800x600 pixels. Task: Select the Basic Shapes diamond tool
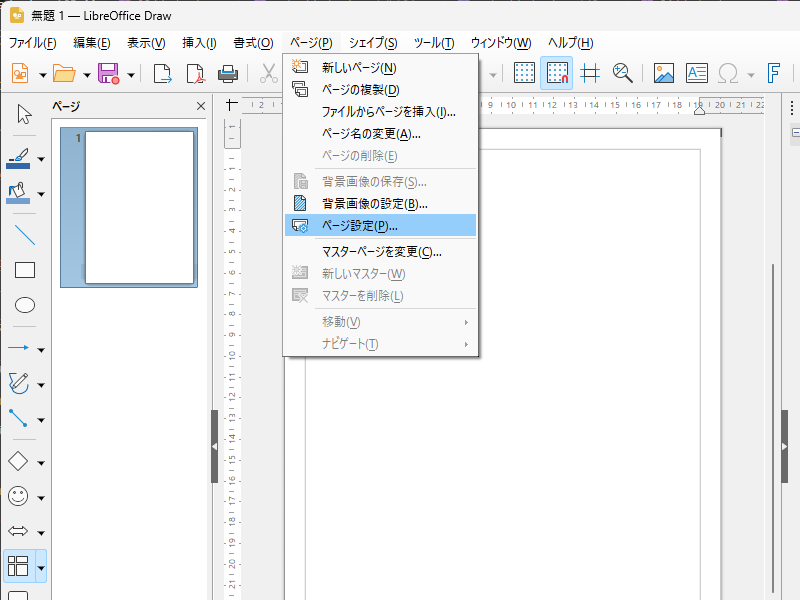point(18,461)
